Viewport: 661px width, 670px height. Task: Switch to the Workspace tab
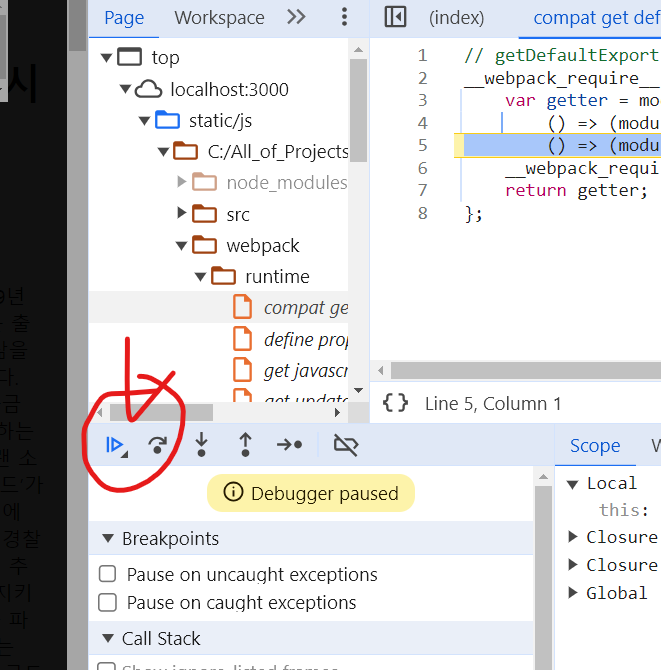[x=219, y=18]
